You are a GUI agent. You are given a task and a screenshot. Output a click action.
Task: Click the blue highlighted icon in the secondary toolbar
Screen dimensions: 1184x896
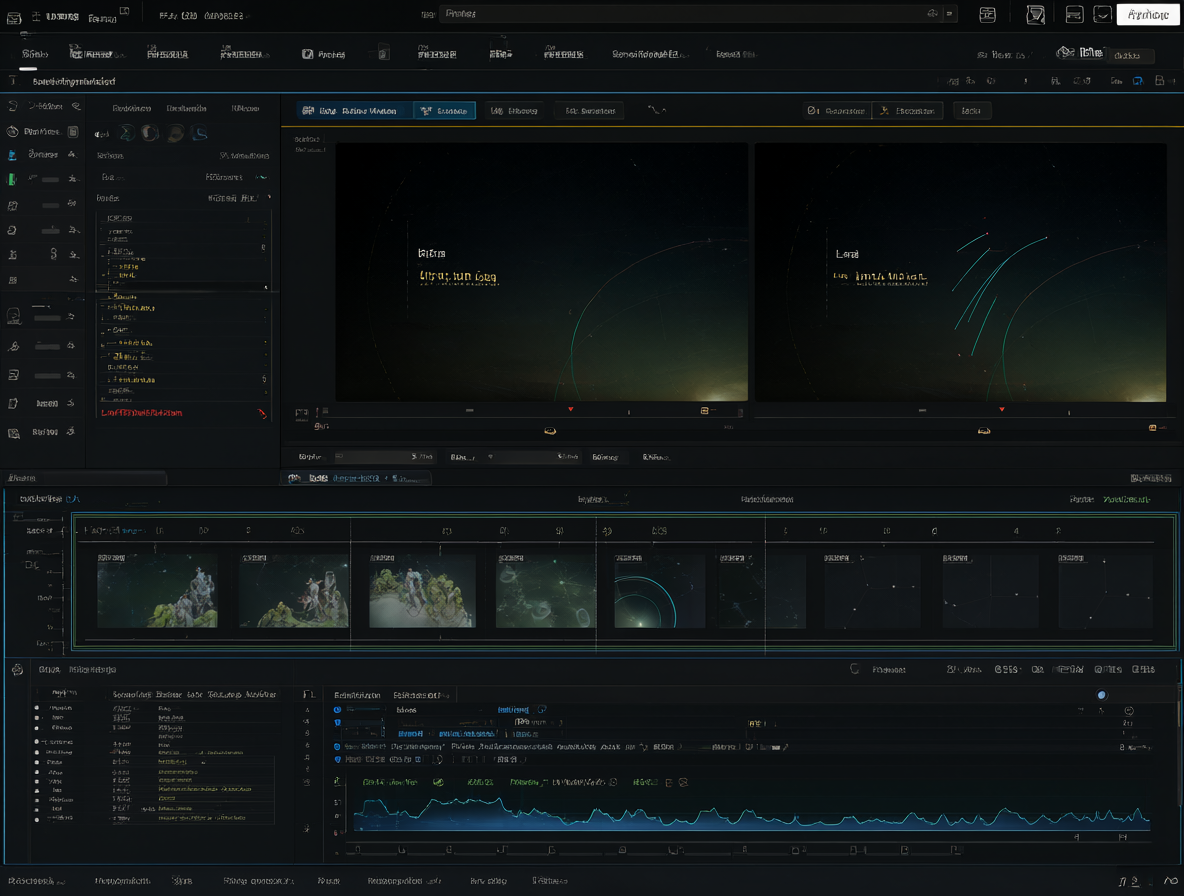point(1138,81)
